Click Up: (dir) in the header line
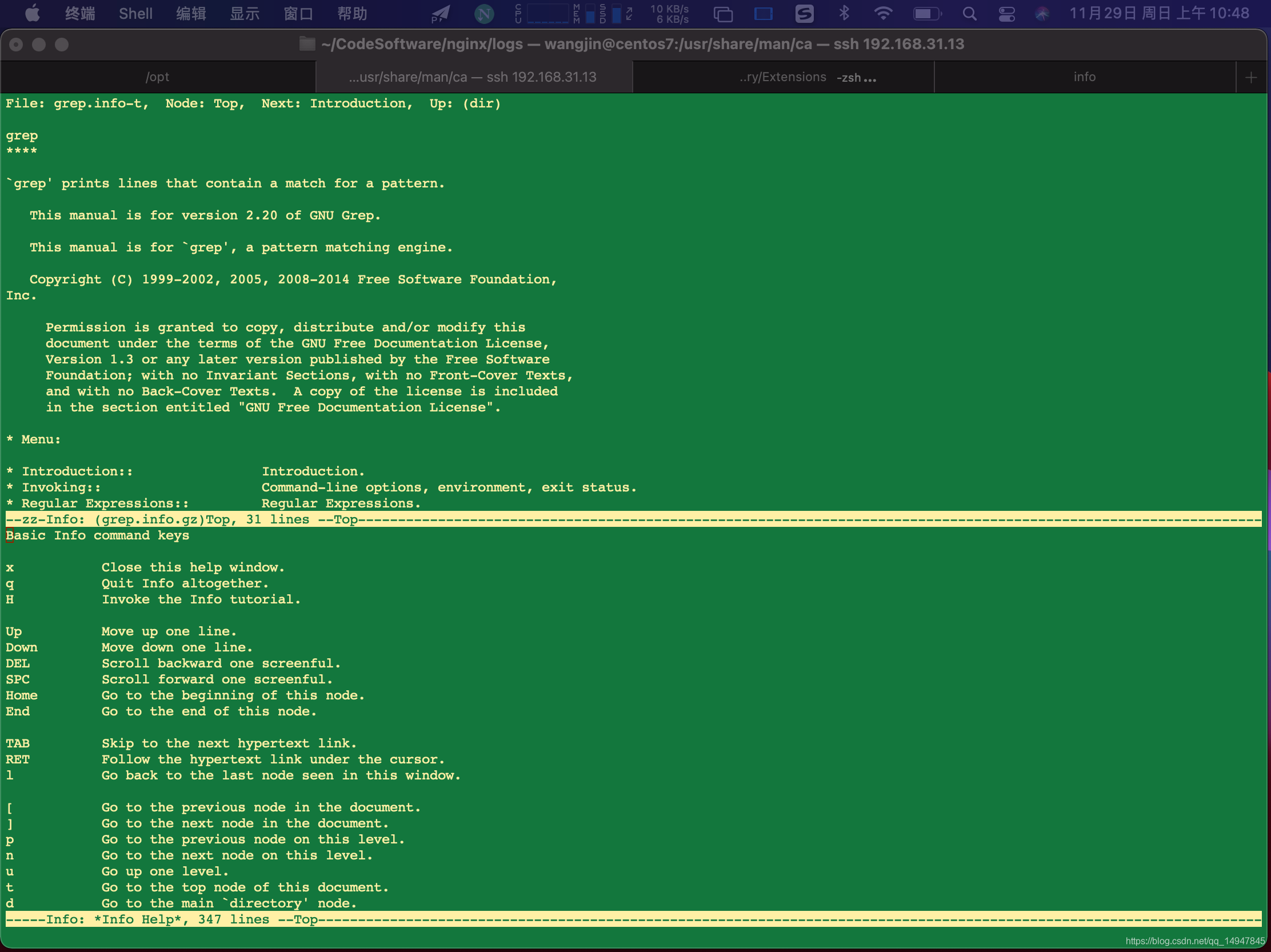Viewport: 1271px width, 952px height. click(465, 104)
